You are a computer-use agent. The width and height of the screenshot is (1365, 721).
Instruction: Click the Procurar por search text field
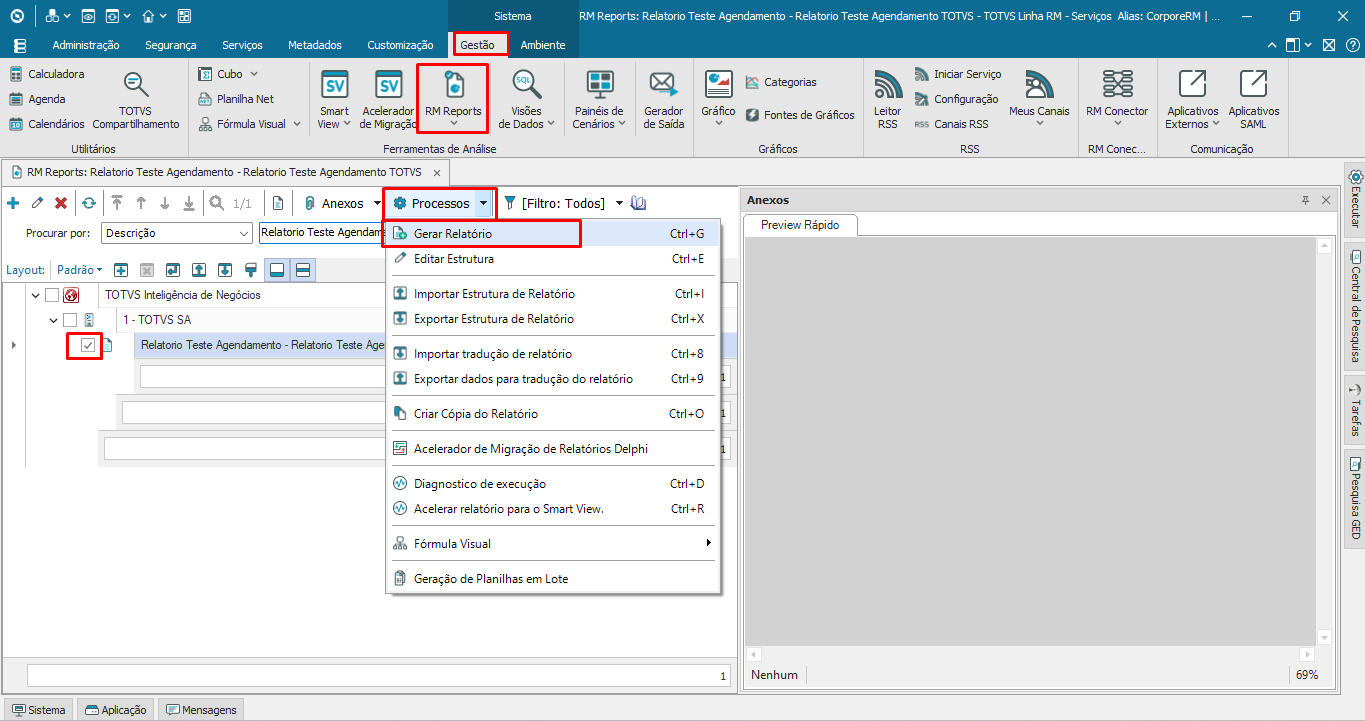click(x=321, y=233)
